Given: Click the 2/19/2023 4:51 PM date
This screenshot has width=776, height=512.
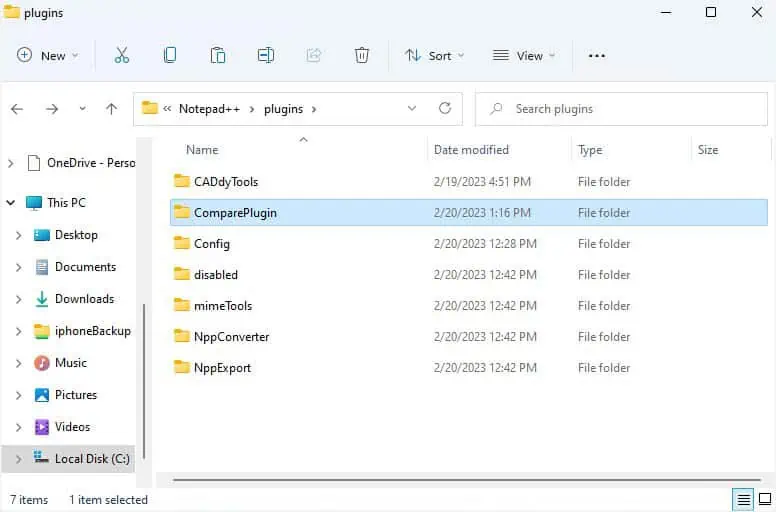Looking at the screenshot, I should [482, 182].
